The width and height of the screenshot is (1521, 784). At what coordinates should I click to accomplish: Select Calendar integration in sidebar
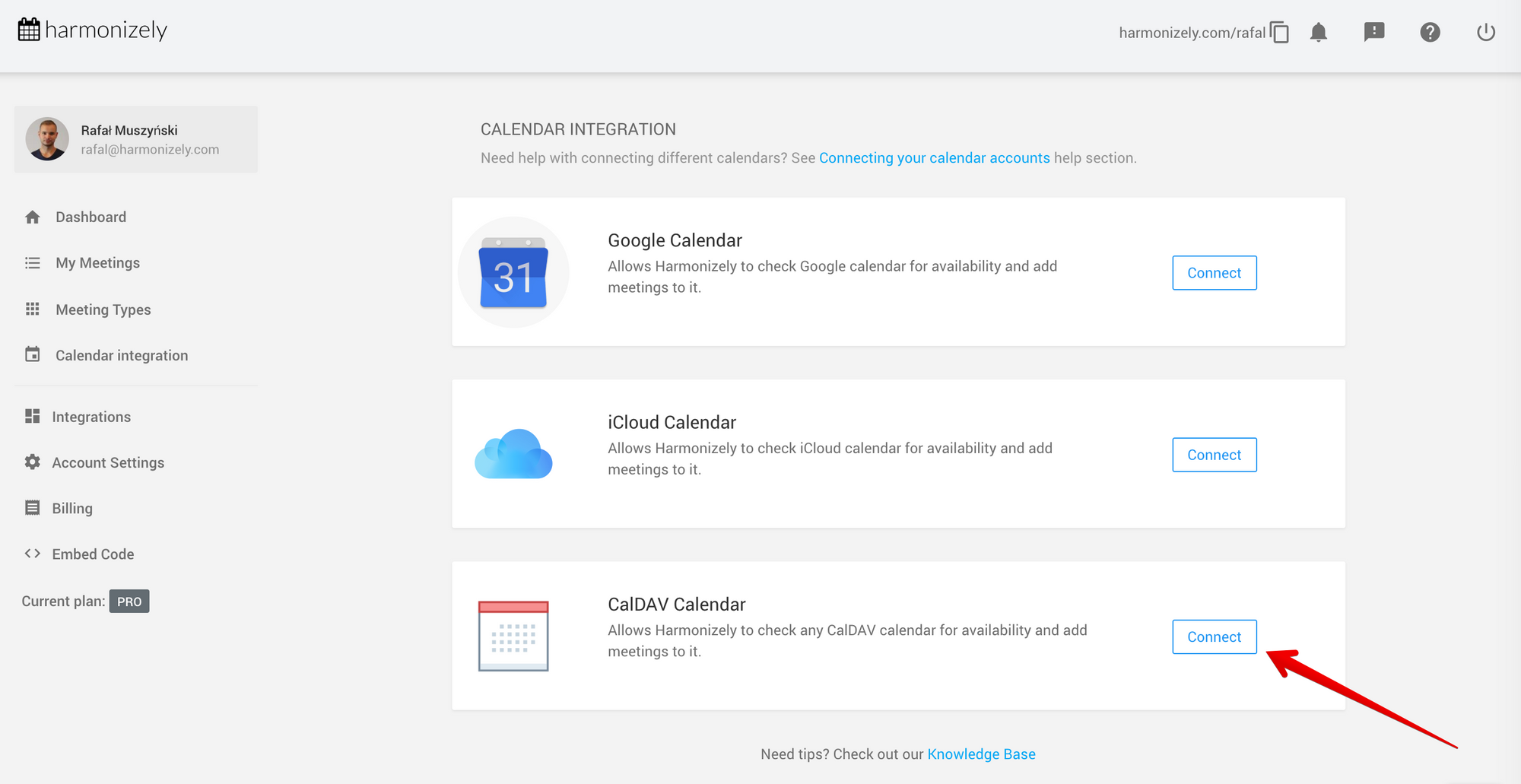click(122, 355)
